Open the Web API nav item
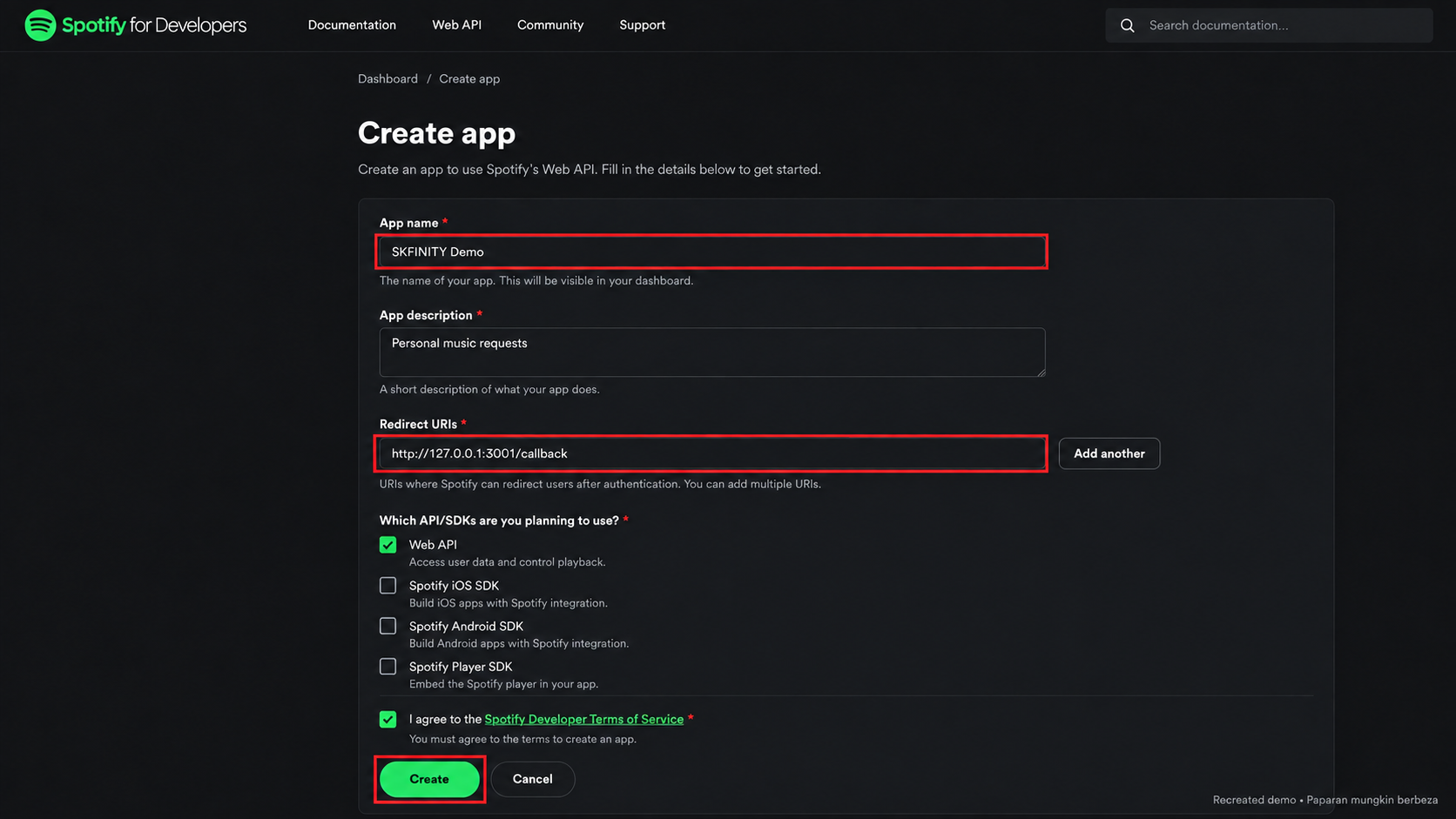 [456, 25]
